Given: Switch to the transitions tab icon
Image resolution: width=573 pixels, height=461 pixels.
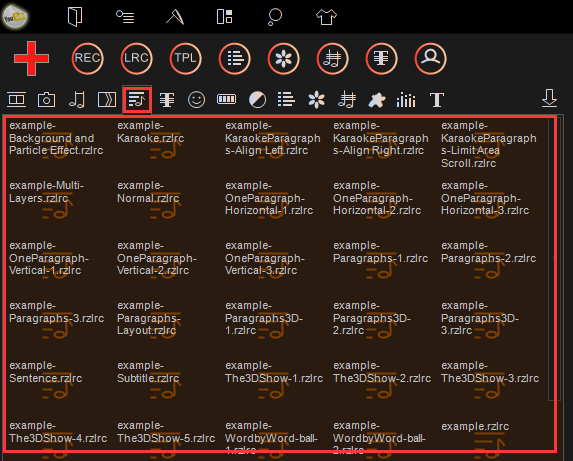Looking at the screenshot, I should [x=107, y=99].
